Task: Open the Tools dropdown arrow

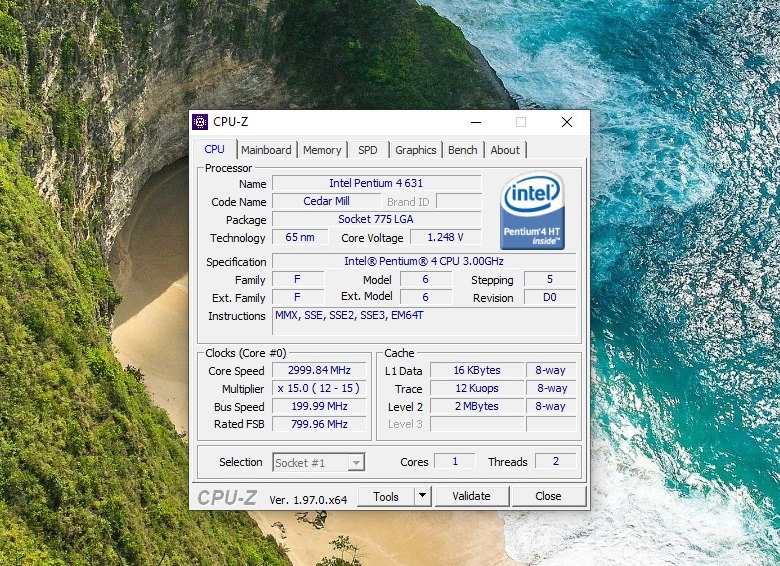Action: point(422,496)
